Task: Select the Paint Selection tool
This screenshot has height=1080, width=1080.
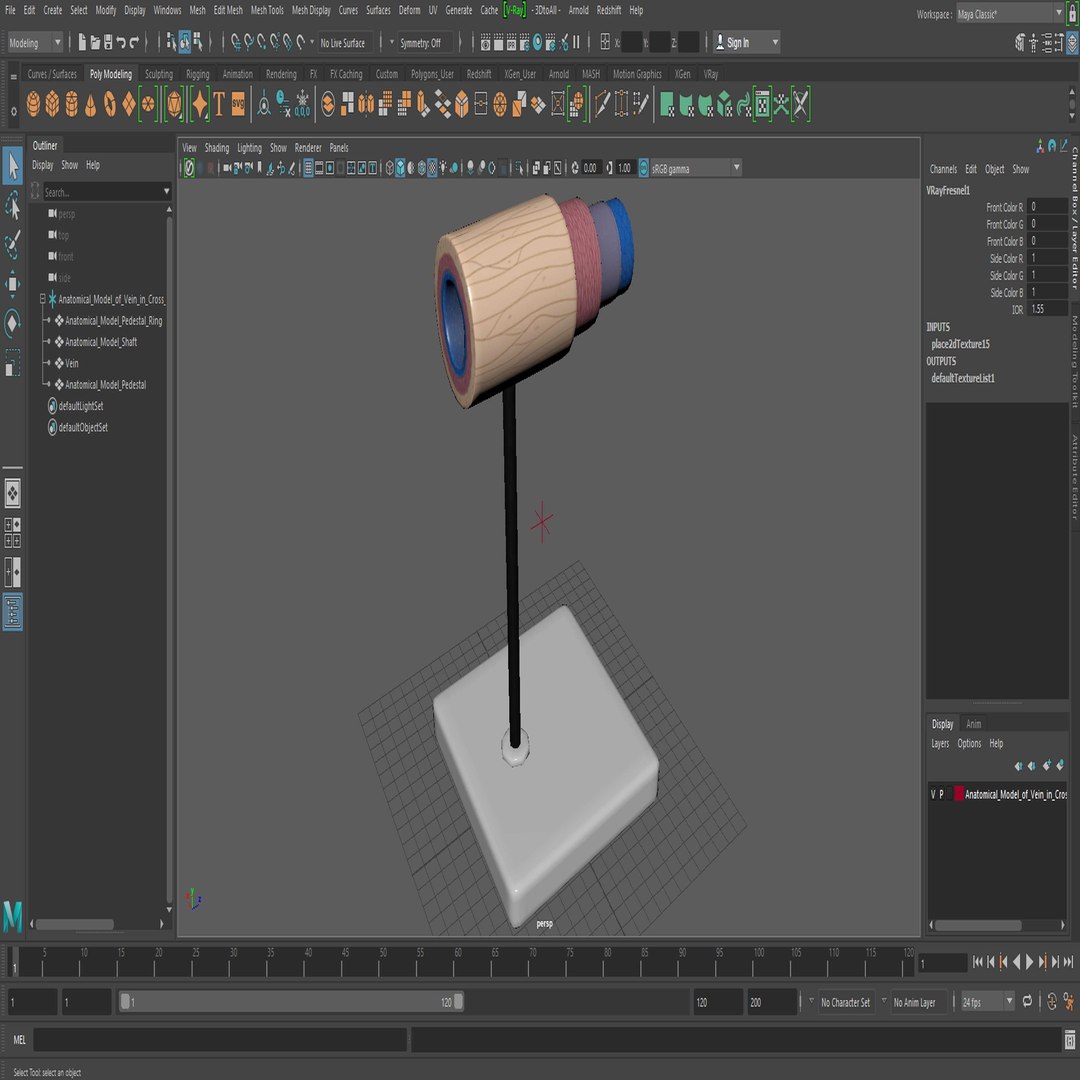Action: pos(12,245)
